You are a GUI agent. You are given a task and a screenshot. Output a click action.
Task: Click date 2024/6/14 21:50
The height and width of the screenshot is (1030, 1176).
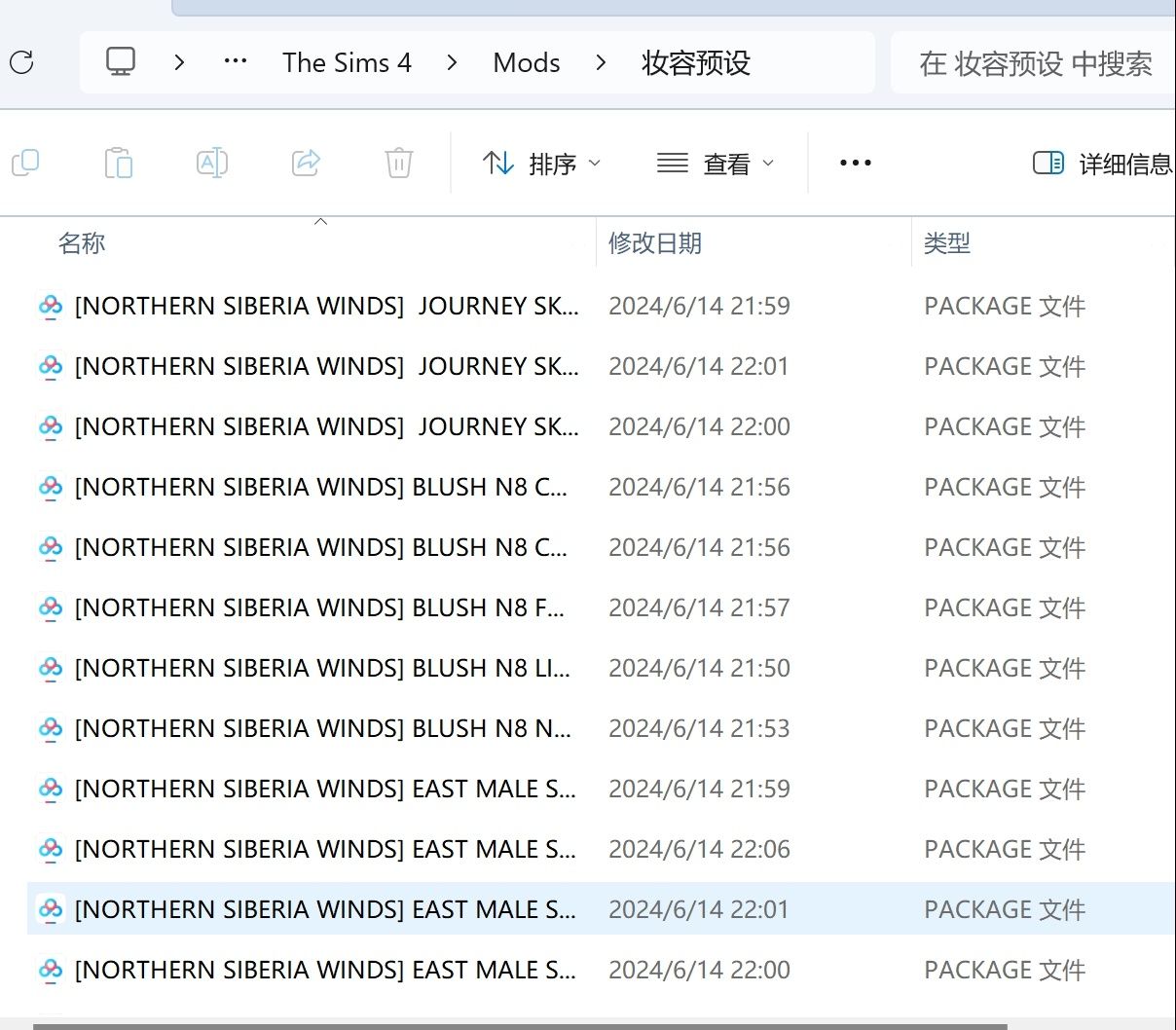[x=699, y=669]
